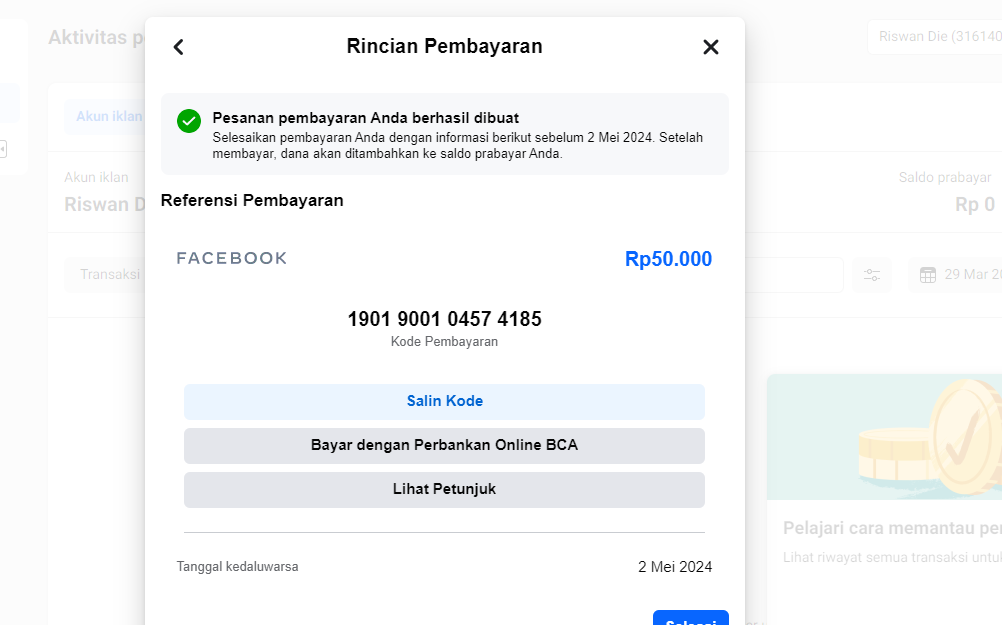
Task: Click the gold coin illustration card
Action: pyautogui.click(x=884, y=437)
